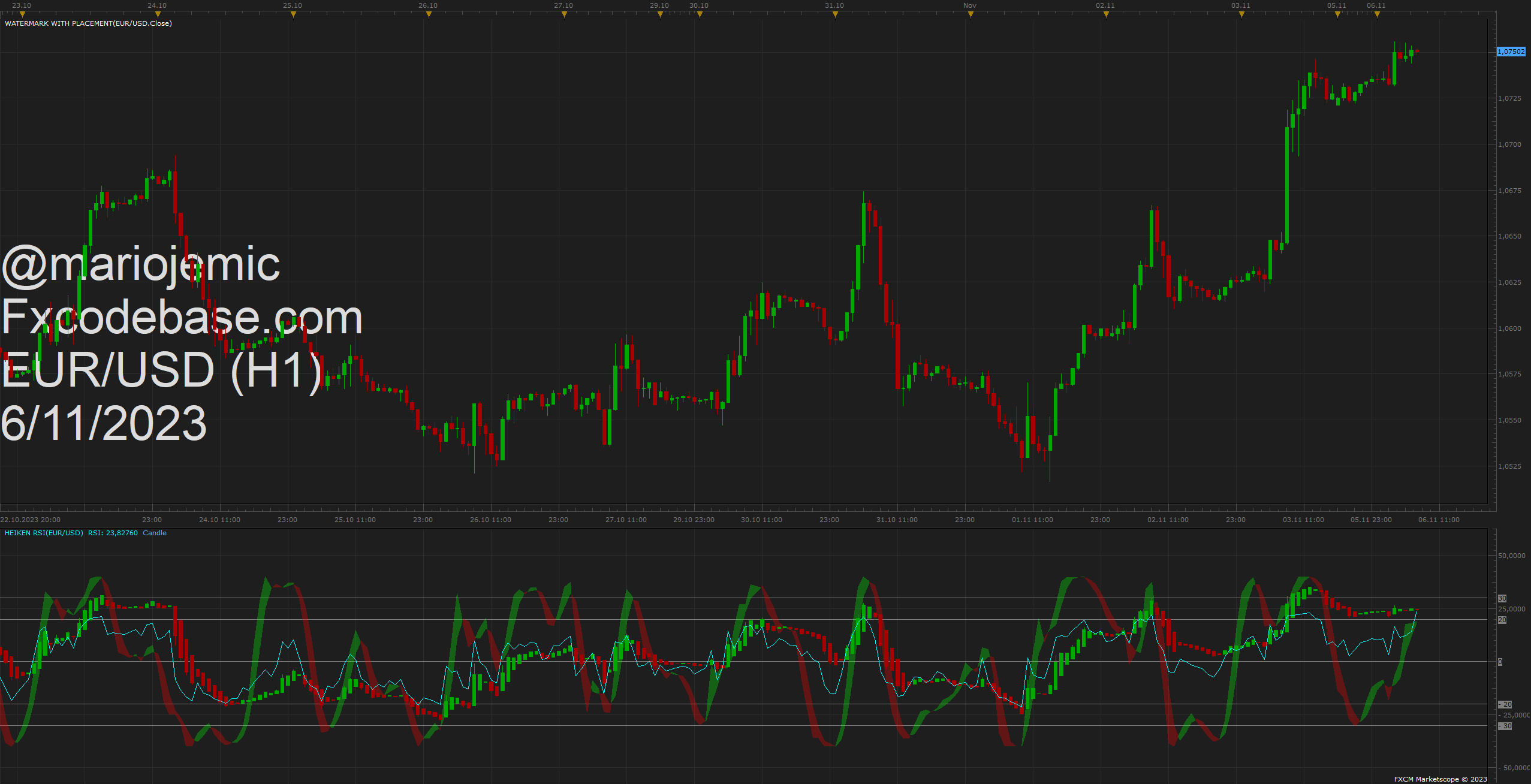This screenshot has width=1531, height=784.
Task: Click the 30.10 date marker
Action: [699, 5]
